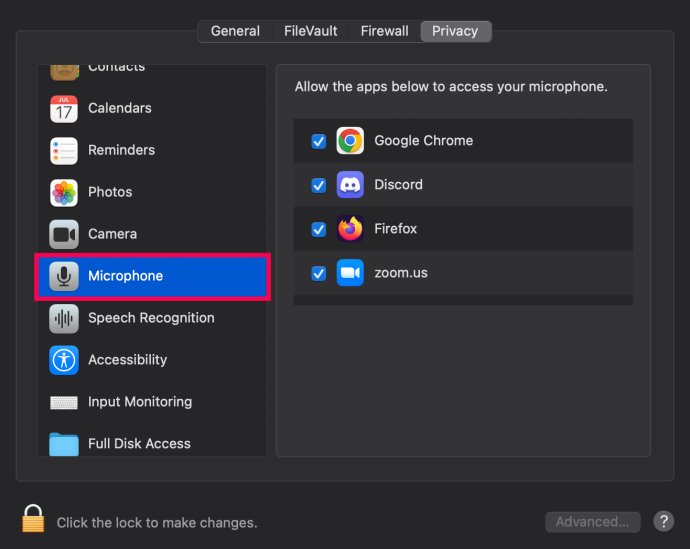Select the Camera icon in privacy list
Image resolution: width=690 pixels, height=549 pixels.
click(64, 234)
